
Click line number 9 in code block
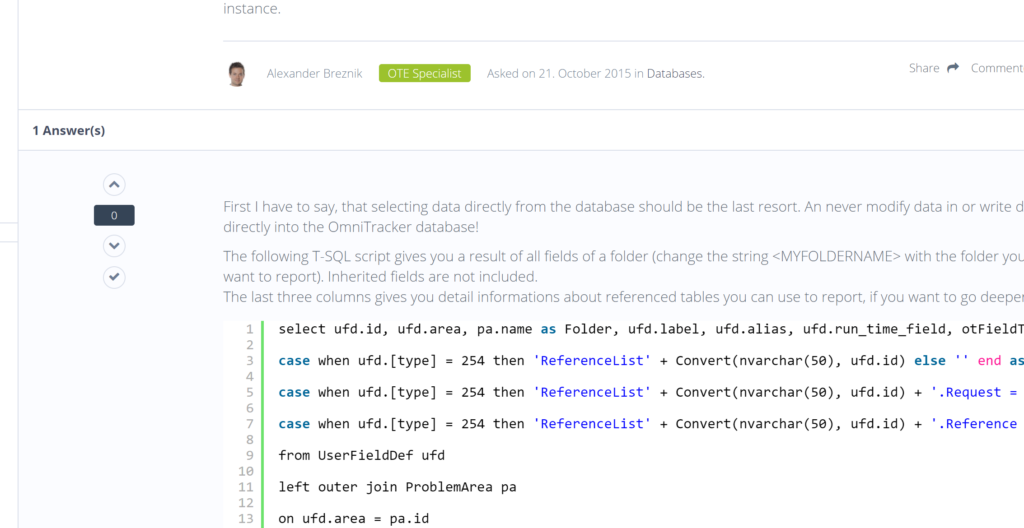click(x=248, y=455)
